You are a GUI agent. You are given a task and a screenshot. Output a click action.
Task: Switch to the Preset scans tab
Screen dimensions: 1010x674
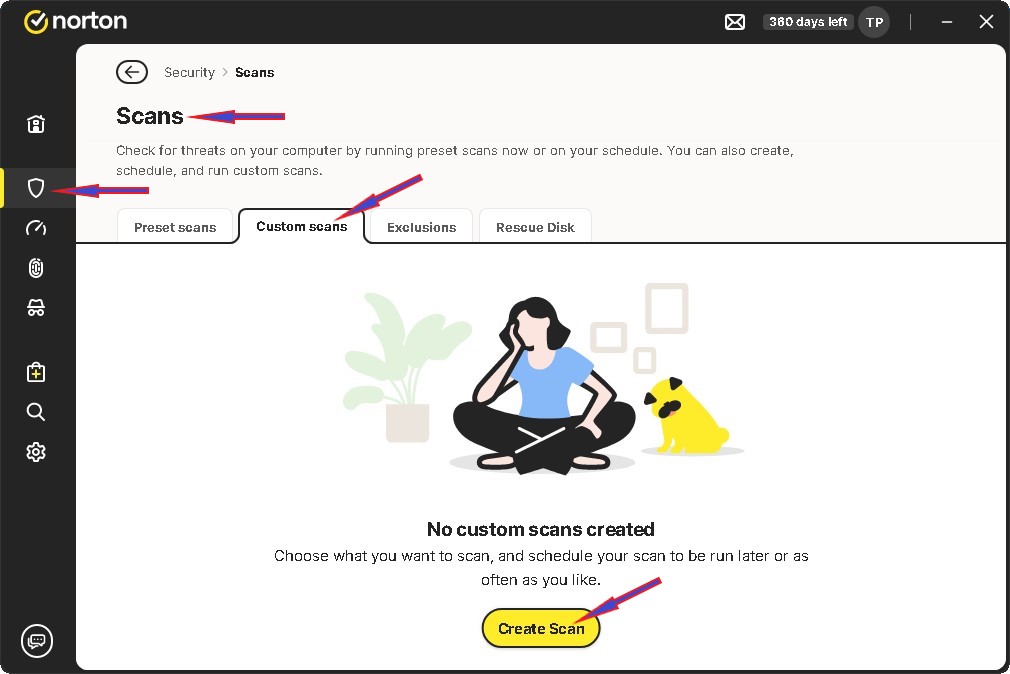(x=176, y=227)
